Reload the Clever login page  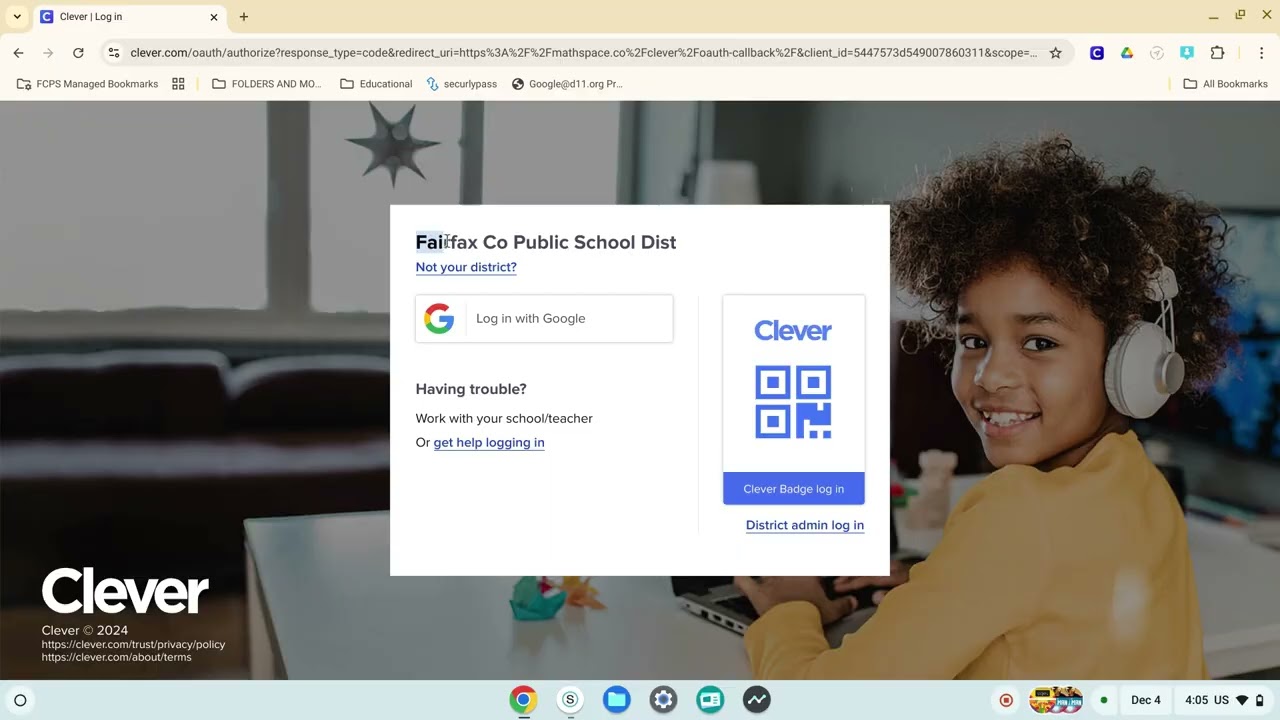click(78, 53)
